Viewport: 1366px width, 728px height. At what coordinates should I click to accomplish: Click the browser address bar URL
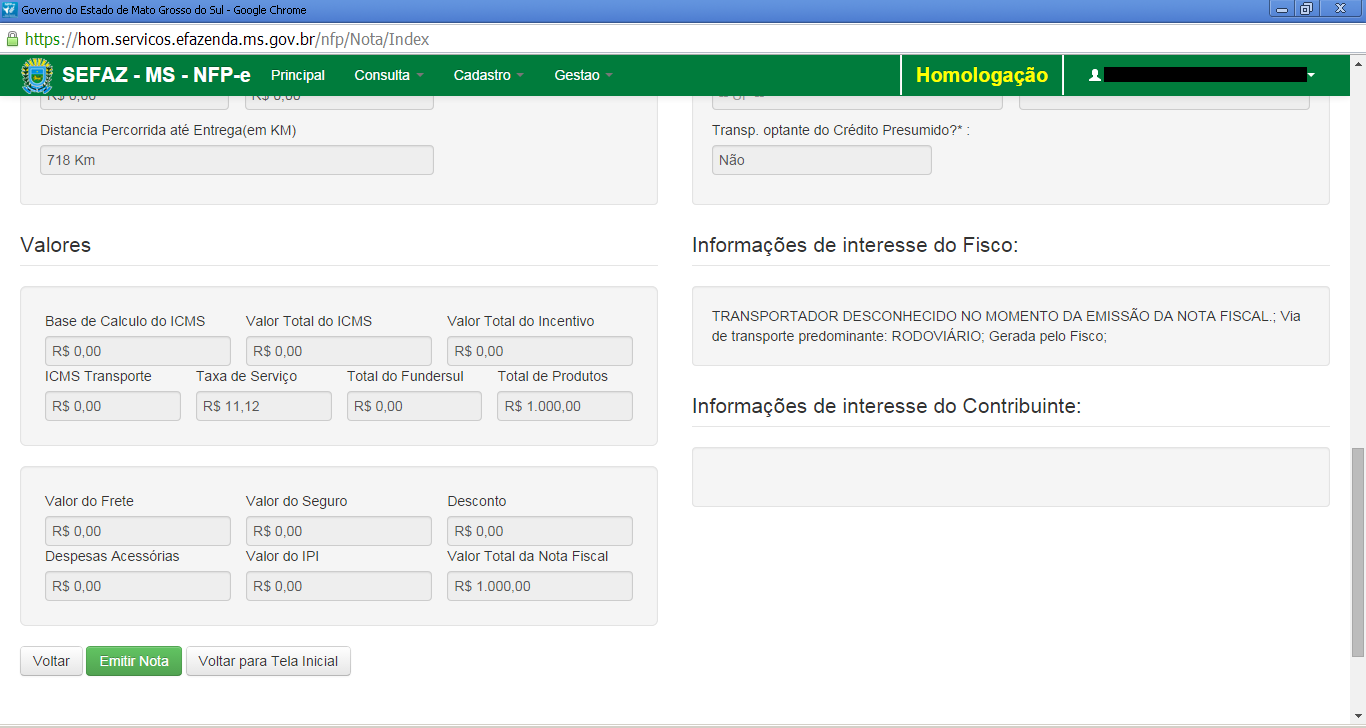click(227, 40)
